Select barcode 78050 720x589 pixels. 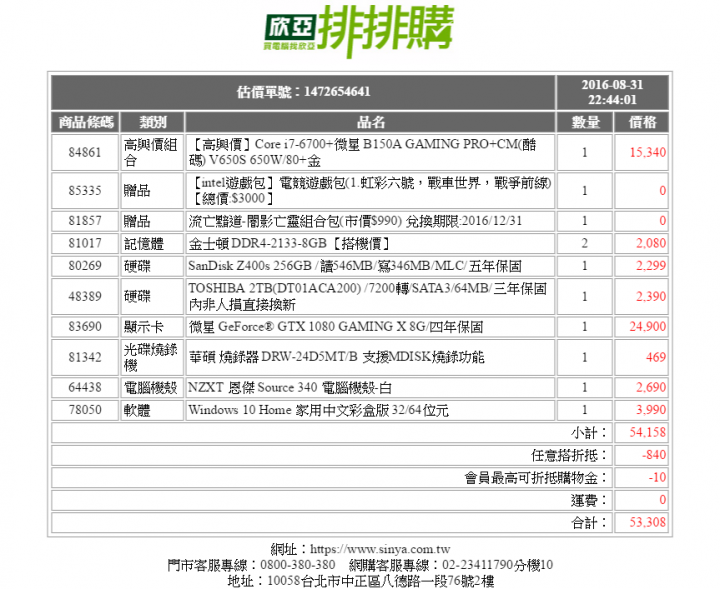[85, 410]
